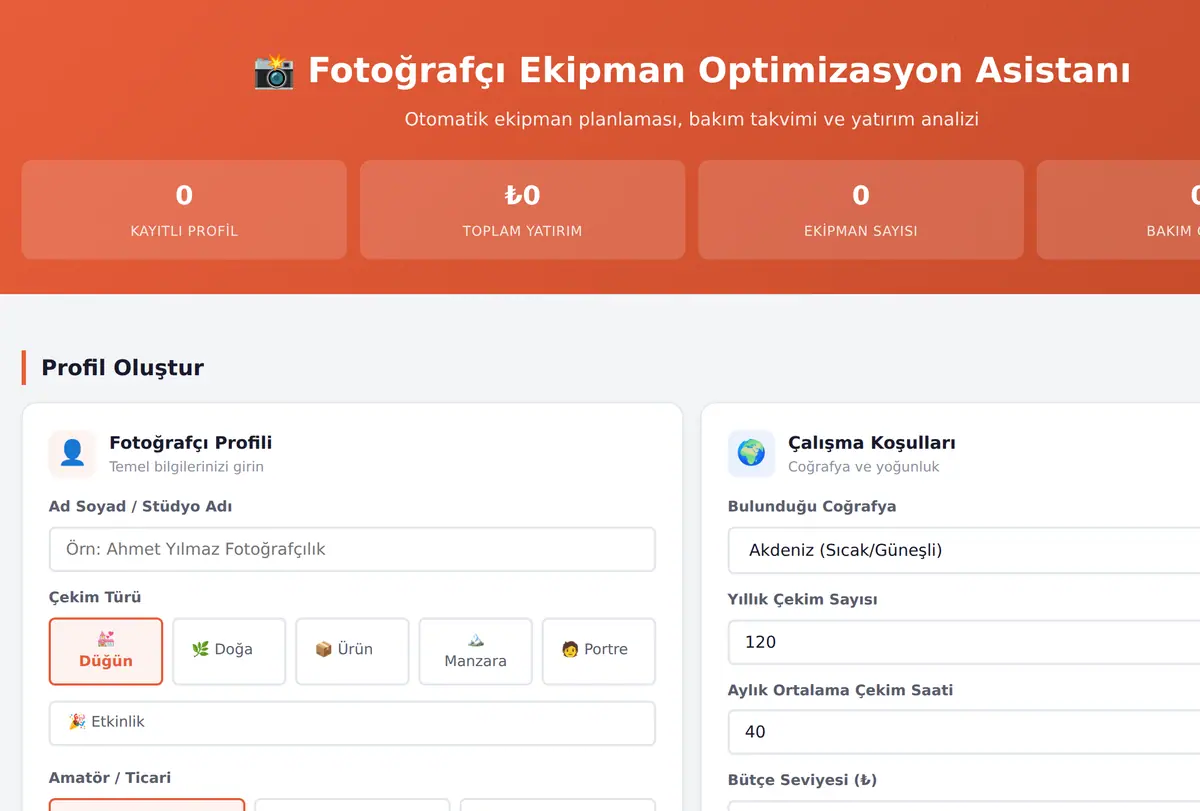The image size is (1200, 811).
Task: Click the 'Temel bilgilerinizi girin' subtitle
Action: [186, 467]
